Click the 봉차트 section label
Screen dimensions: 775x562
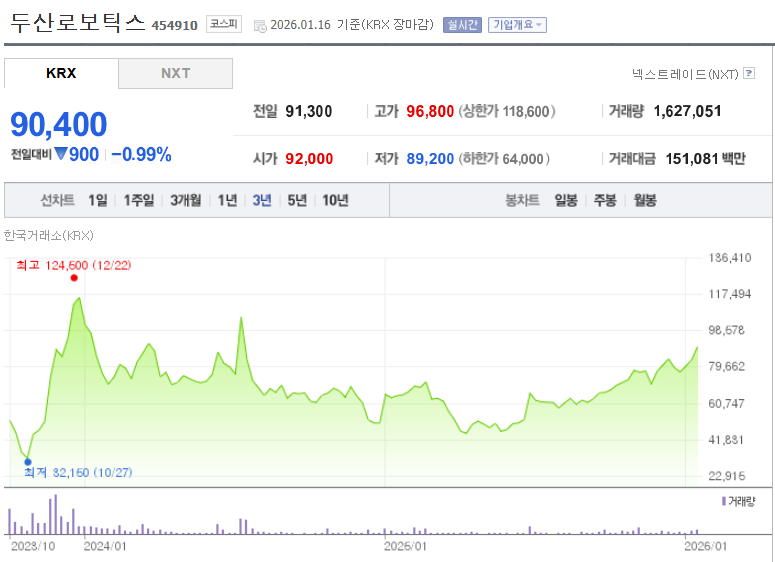click(x=522, y=200)
